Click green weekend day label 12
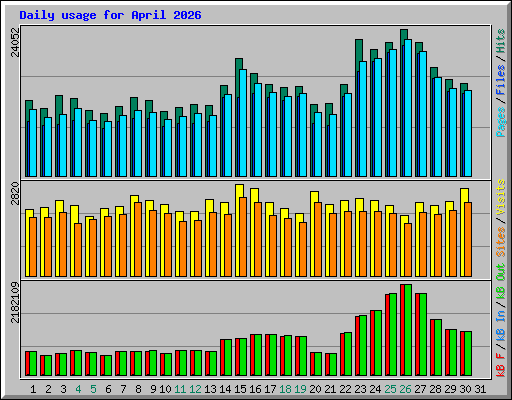The width and height of the screenshot is (512, 400). [x=195, y=389]
